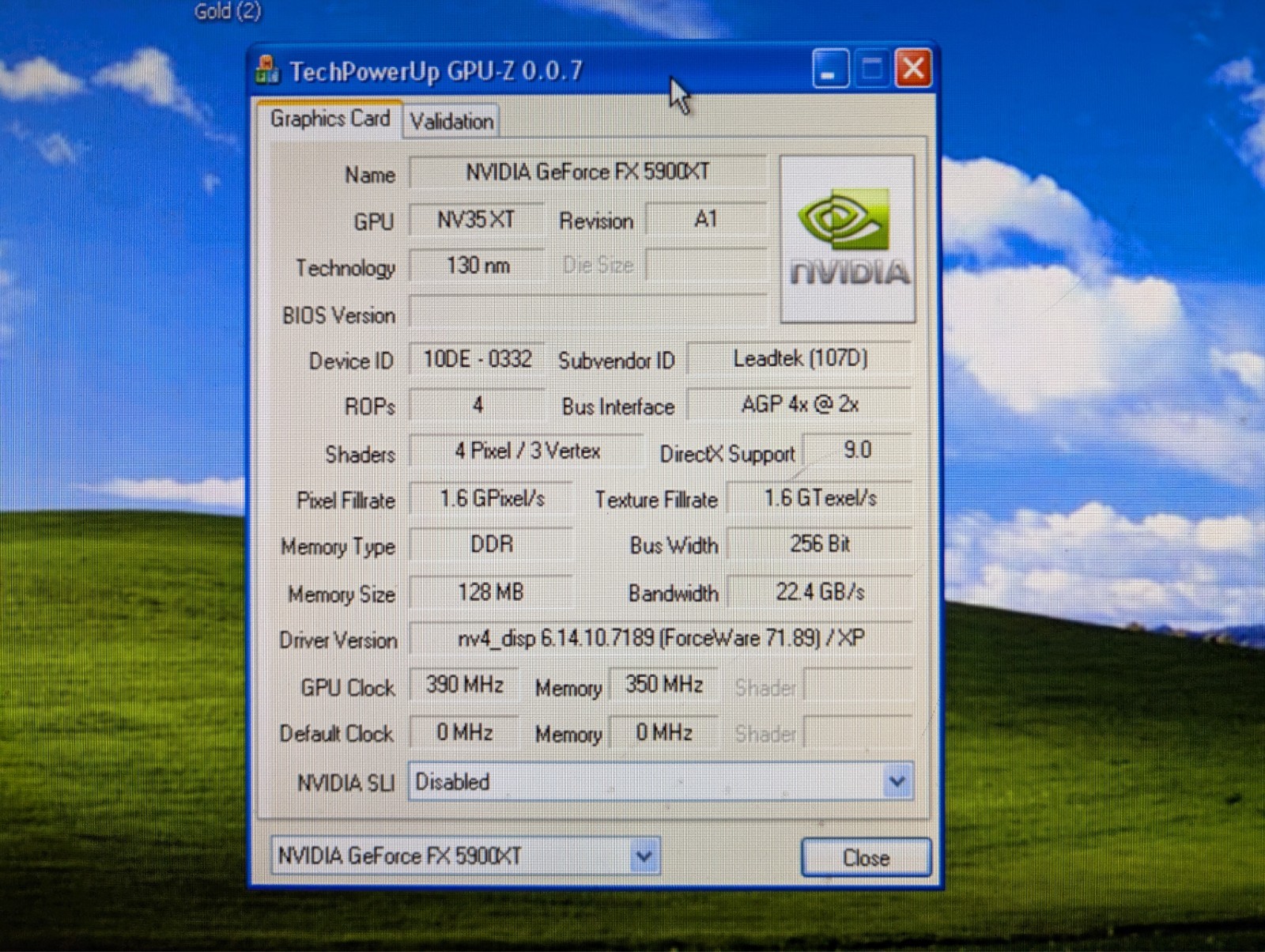Click the Memory Type field DDR
The height and width of the screenshot is (952, 1265).
coord(491,544)
